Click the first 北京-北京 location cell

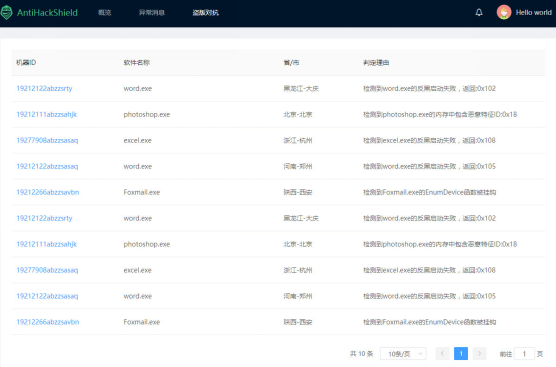298,114
